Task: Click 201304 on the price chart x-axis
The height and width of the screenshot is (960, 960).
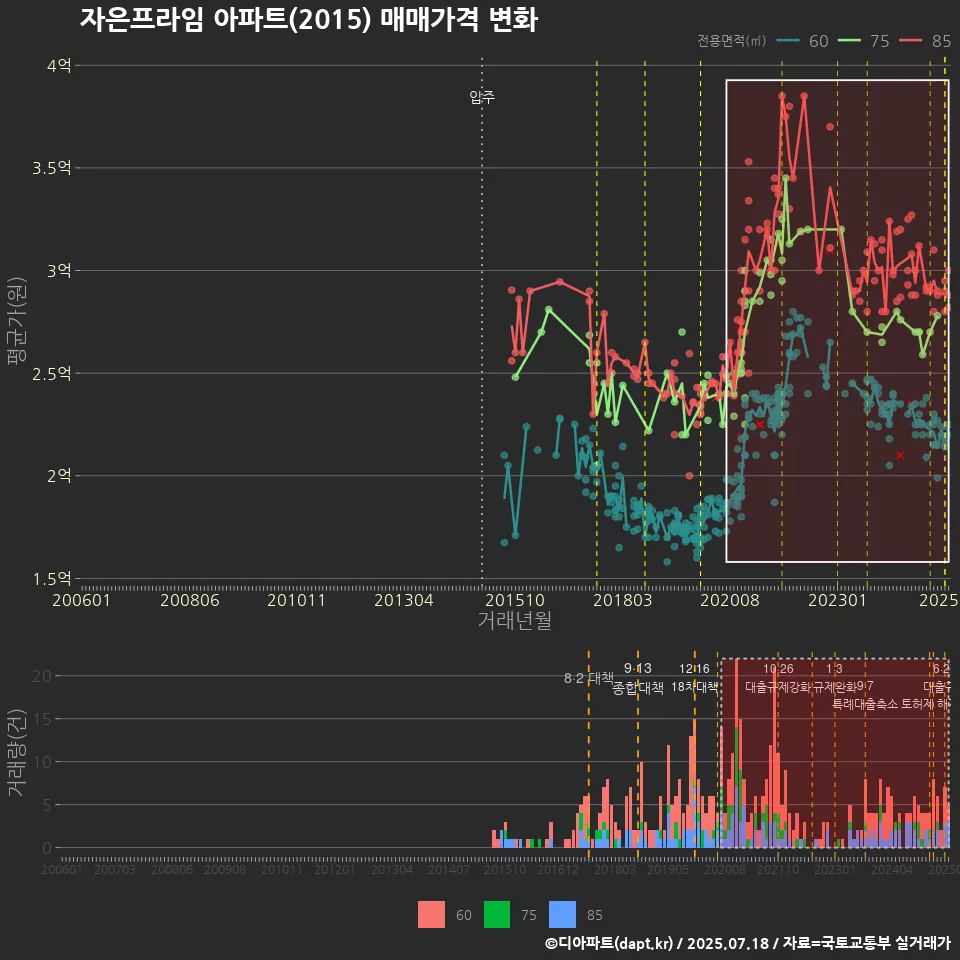Action: (x=403, y=600)
